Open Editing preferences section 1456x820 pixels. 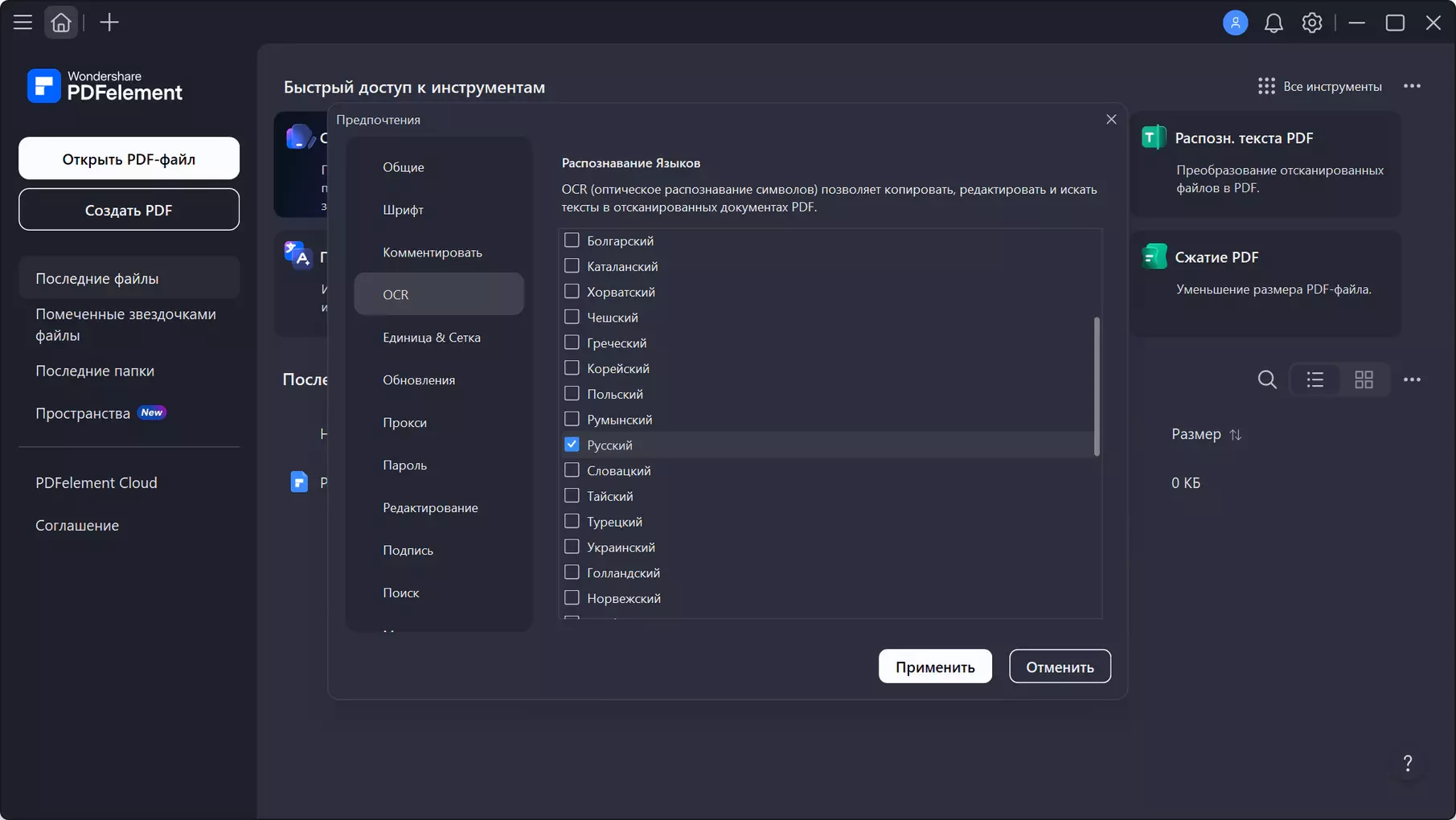(x=439, y=507)
